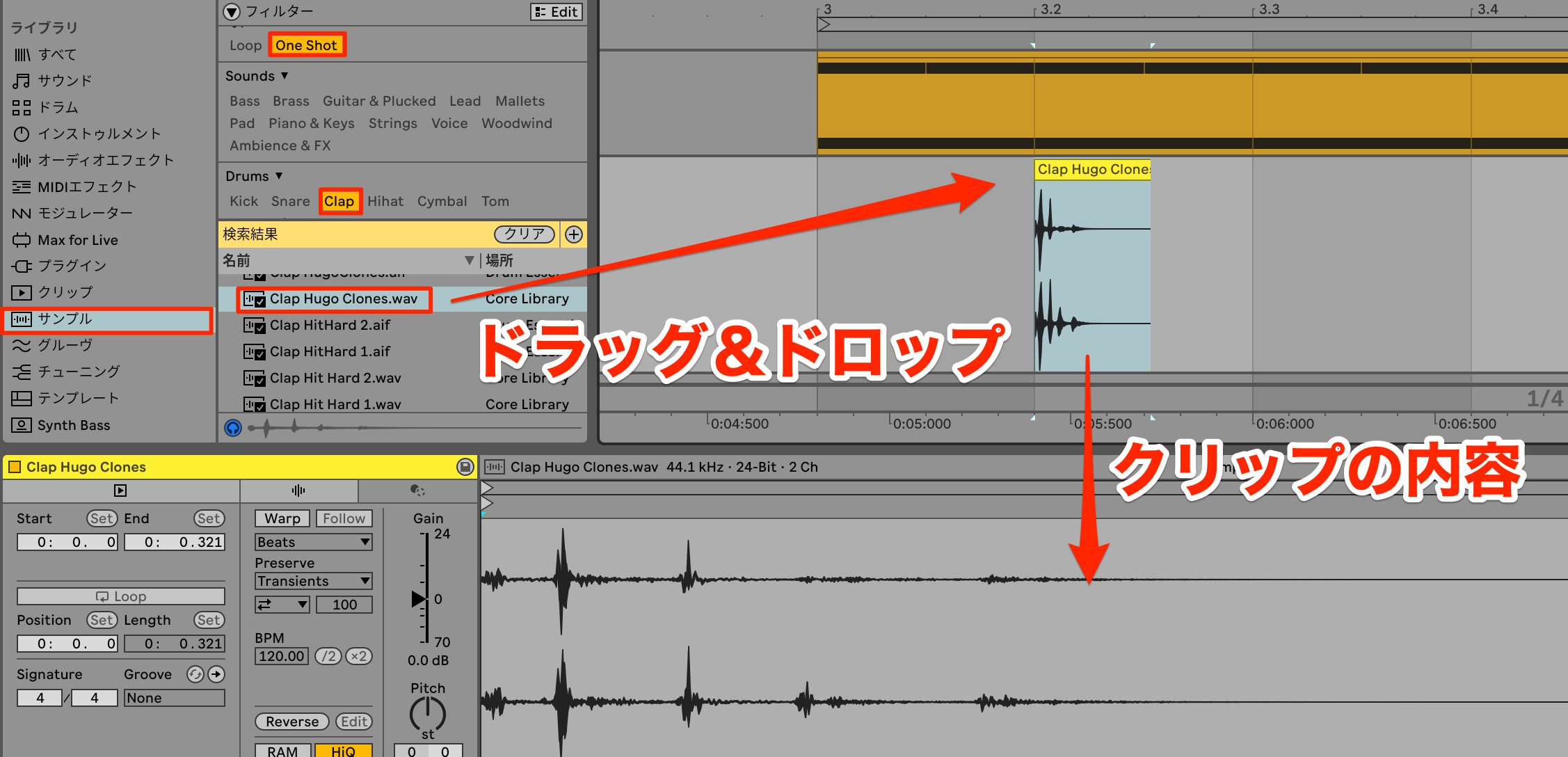Click the Clap Hugo Clones clip color square
Screen dimensions: 1568x757
(14, 467)
